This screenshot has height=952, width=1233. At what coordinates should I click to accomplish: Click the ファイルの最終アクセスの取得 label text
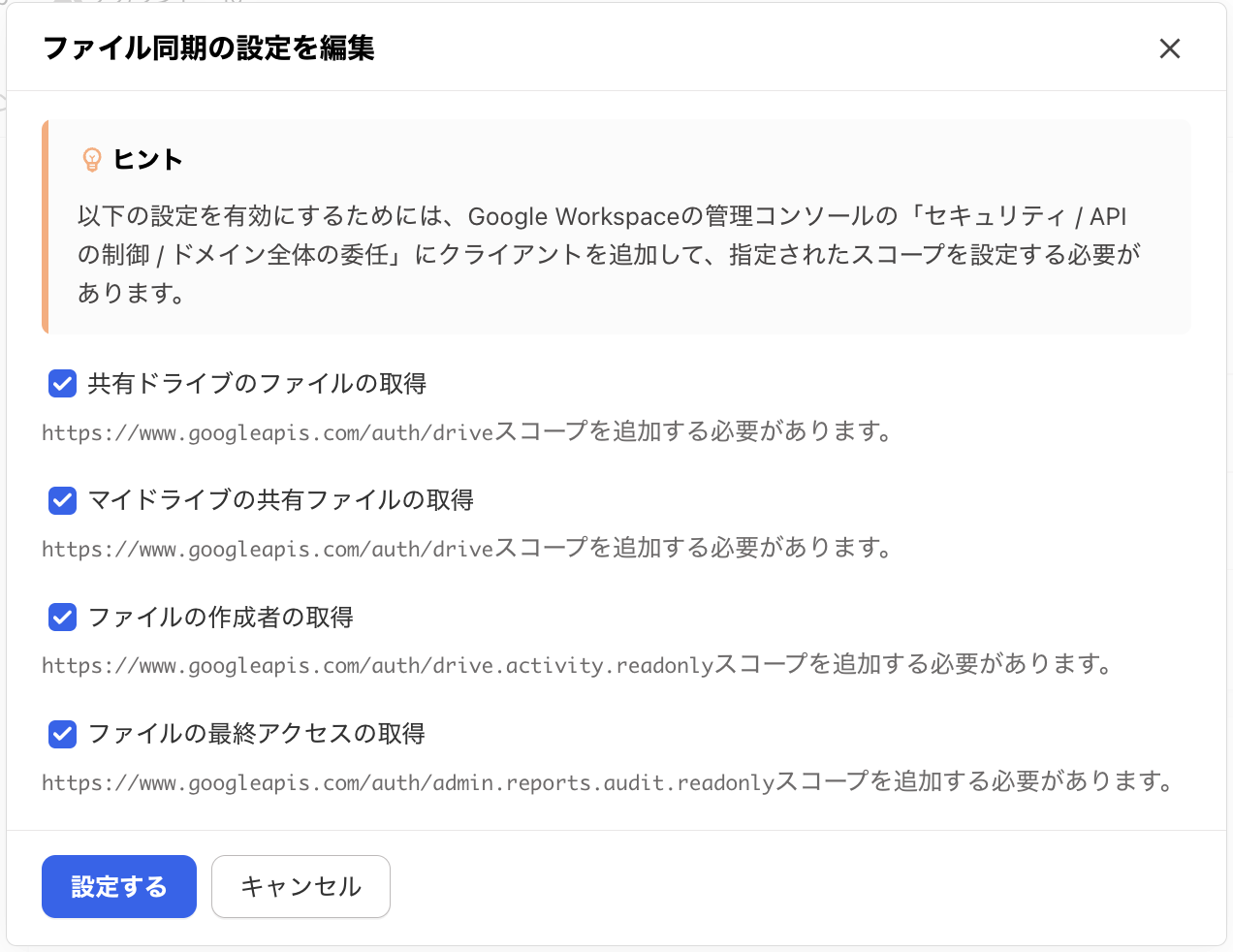click(256, 734)
